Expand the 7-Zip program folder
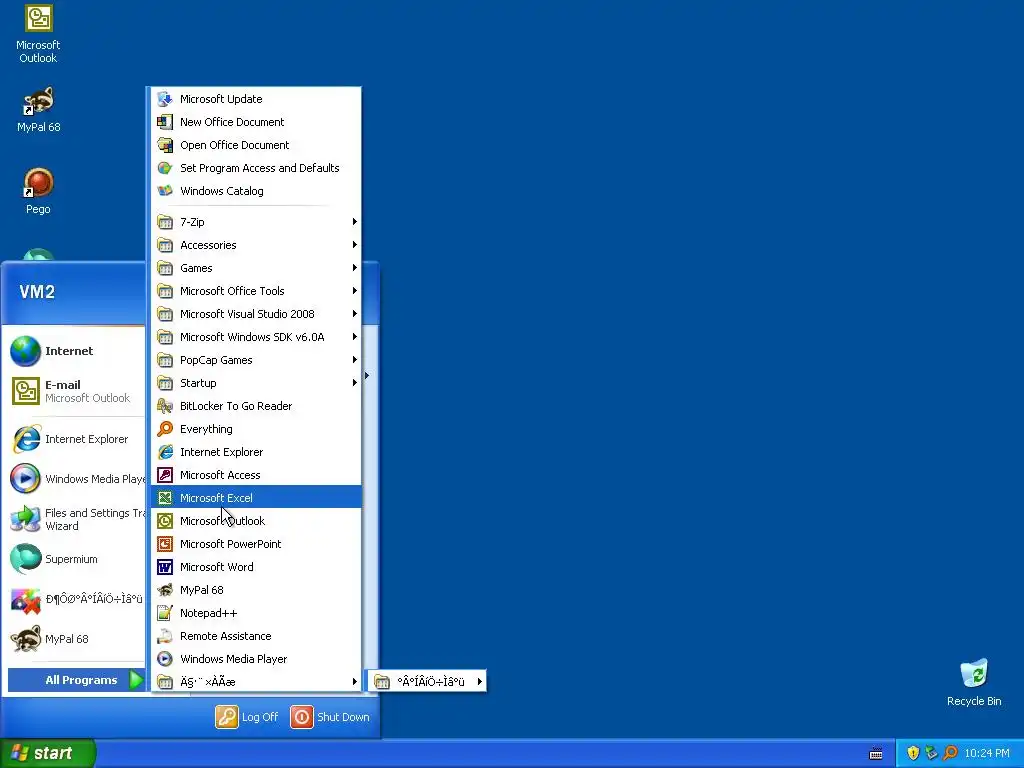 click(x=256, y=222)
